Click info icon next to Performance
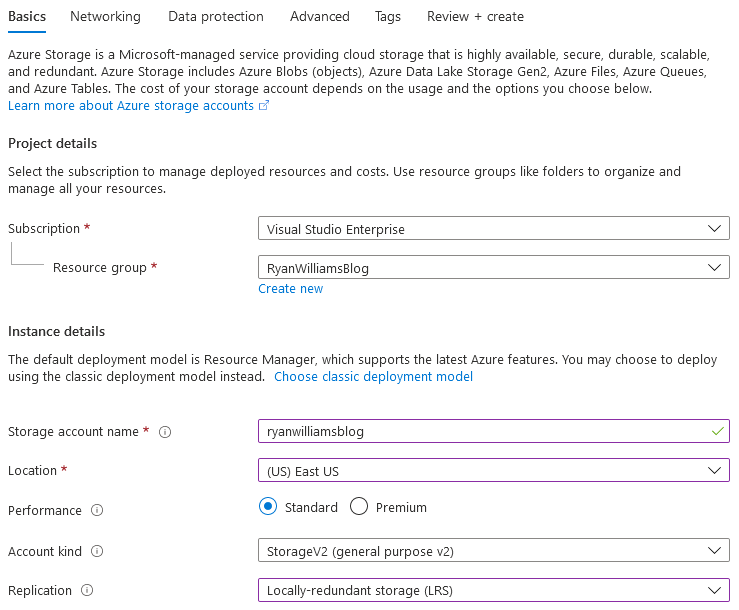Viewport: 739px width, 610px height. 97,510
